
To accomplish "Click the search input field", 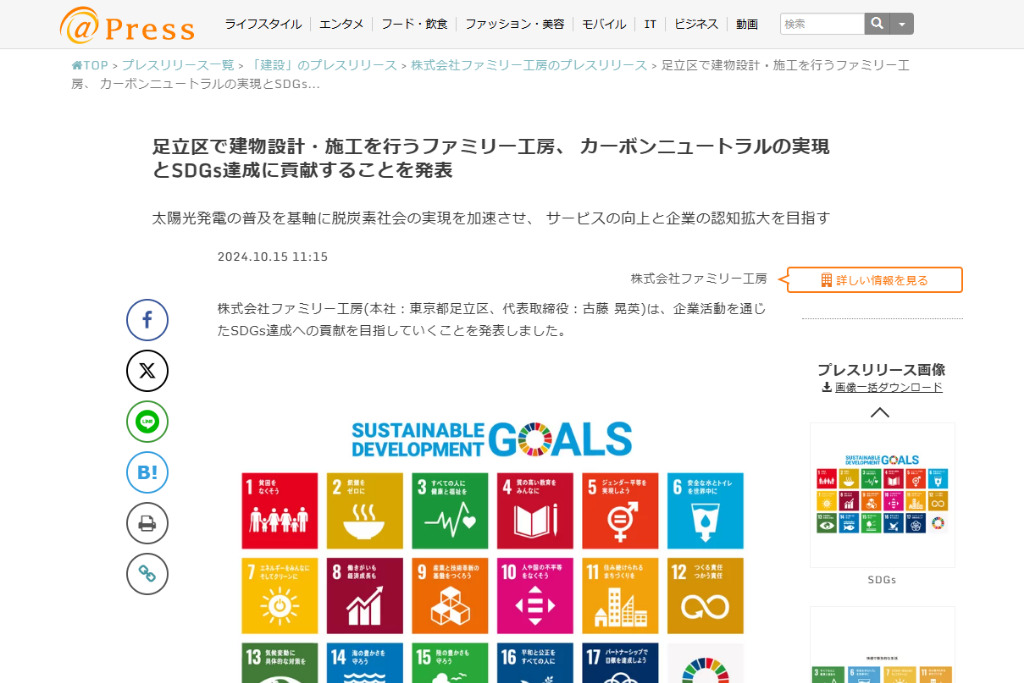I will [x=822, y=24].
